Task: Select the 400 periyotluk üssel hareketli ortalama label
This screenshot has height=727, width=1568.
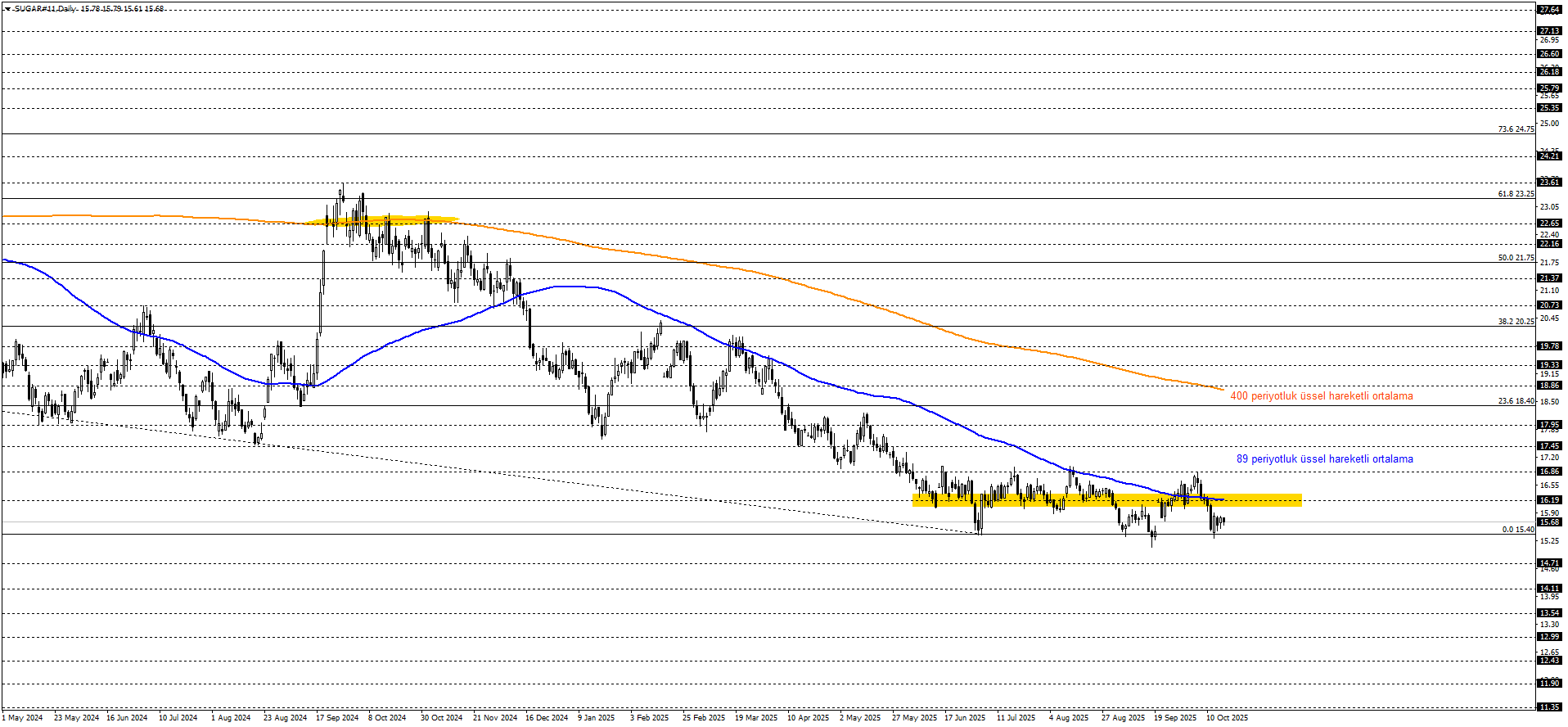Action: 1321,396
